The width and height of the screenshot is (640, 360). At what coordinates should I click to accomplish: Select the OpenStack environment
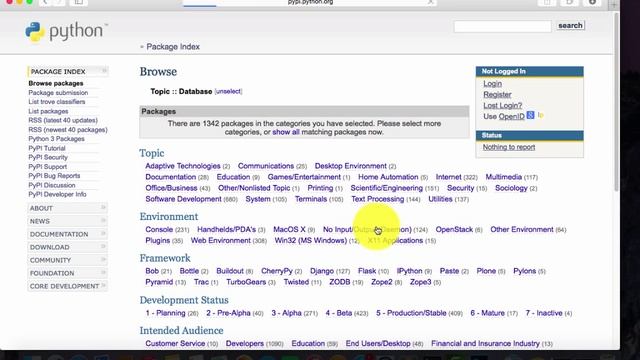tap(454, 230)
